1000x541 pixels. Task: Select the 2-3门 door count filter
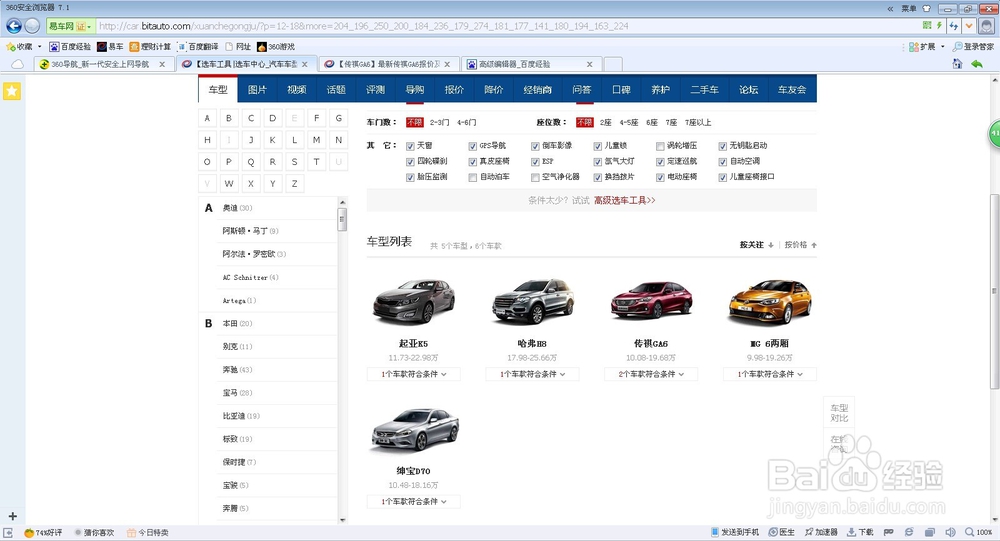click(x=439, y=122)
